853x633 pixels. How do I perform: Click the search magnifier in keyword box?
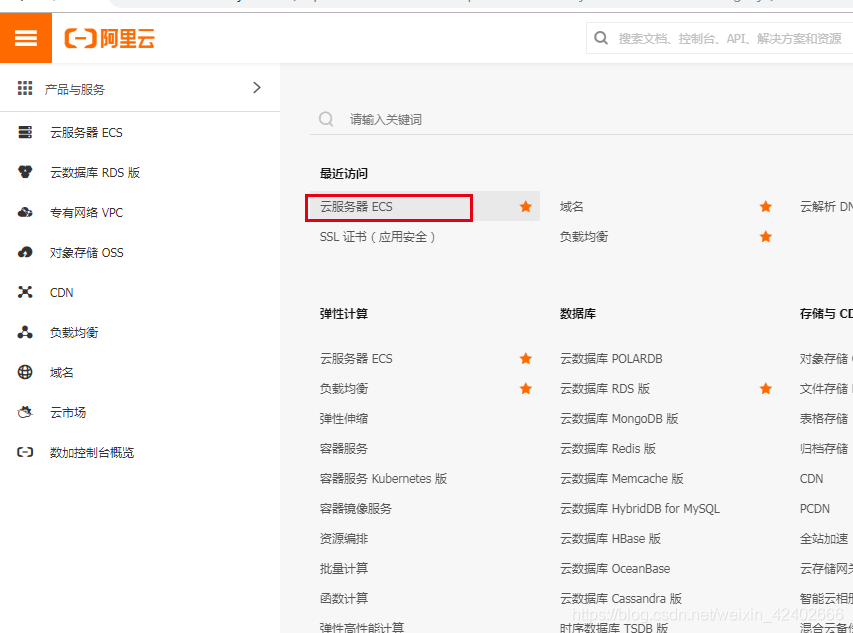pos(325,118)
